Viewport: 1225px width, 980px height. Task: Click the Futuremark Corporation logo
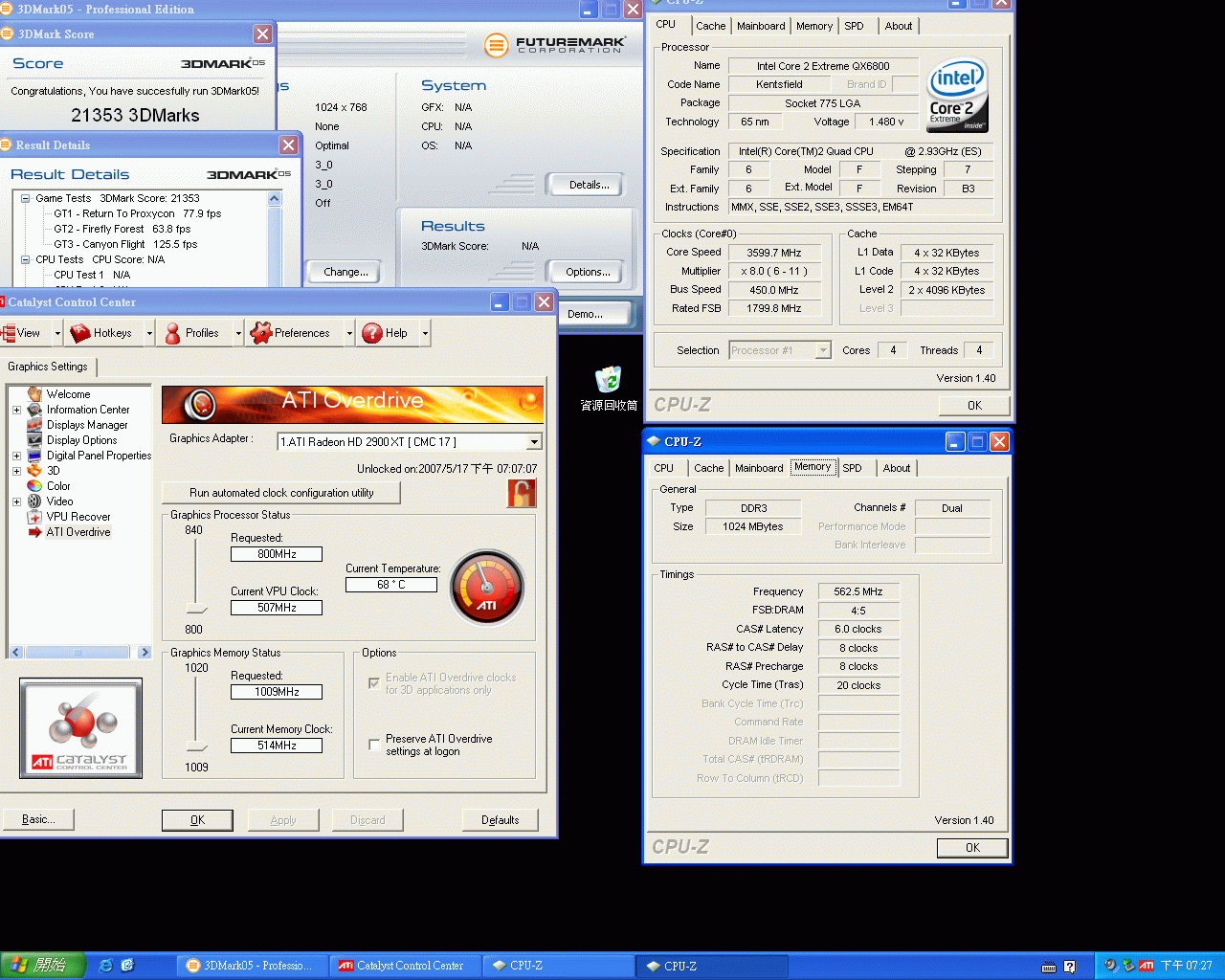[x=554, y=45]
